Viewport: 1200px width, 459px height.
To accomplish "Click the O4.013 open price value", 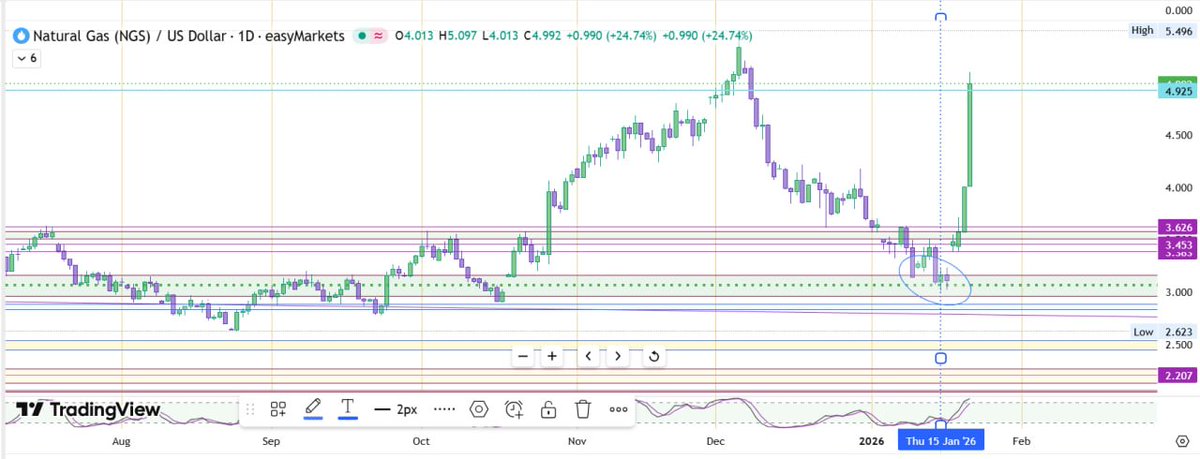I will pyautogui.click(x=412, y=35).
